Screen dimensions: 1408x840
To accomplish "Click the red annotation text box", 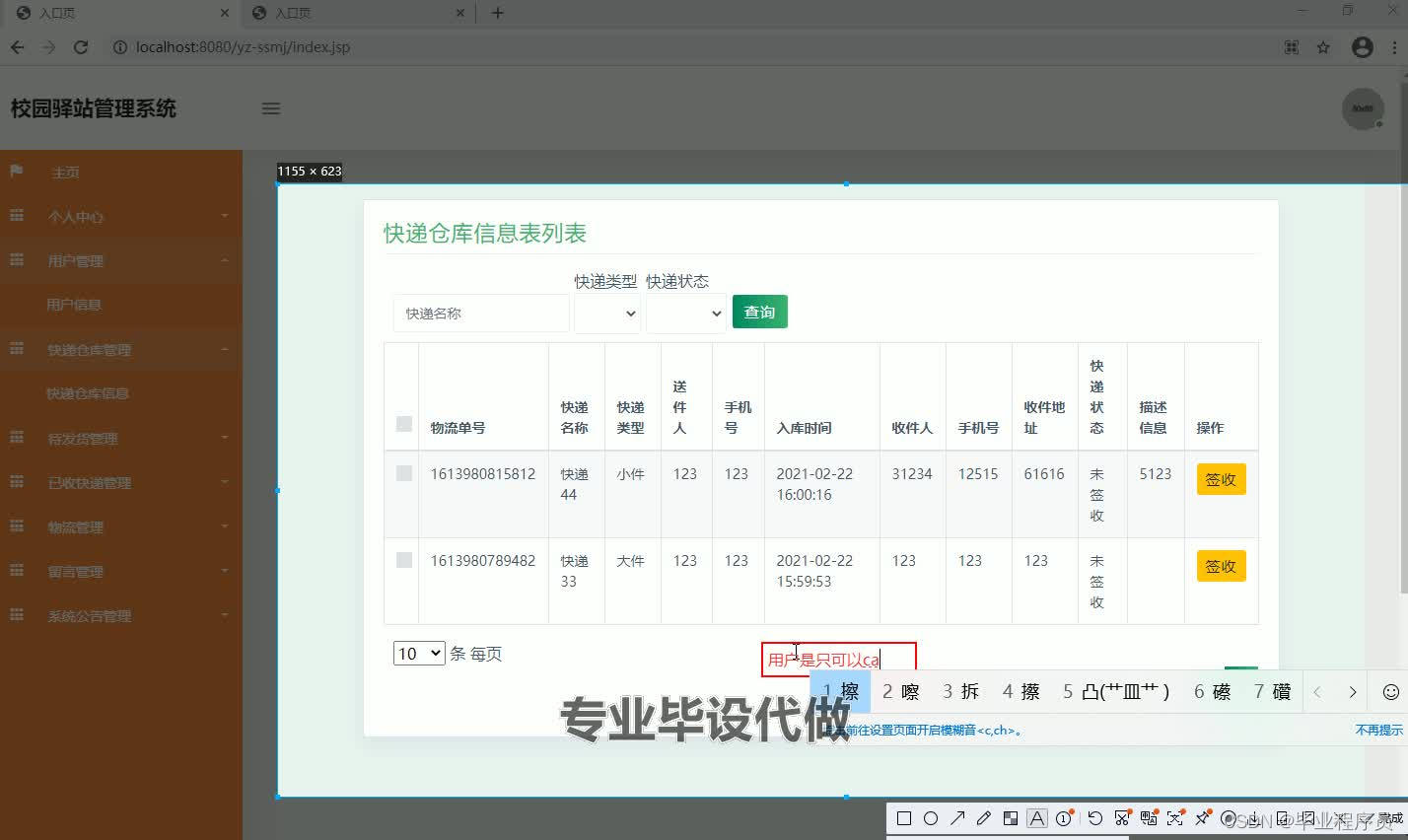I will [x=839, y=660].
